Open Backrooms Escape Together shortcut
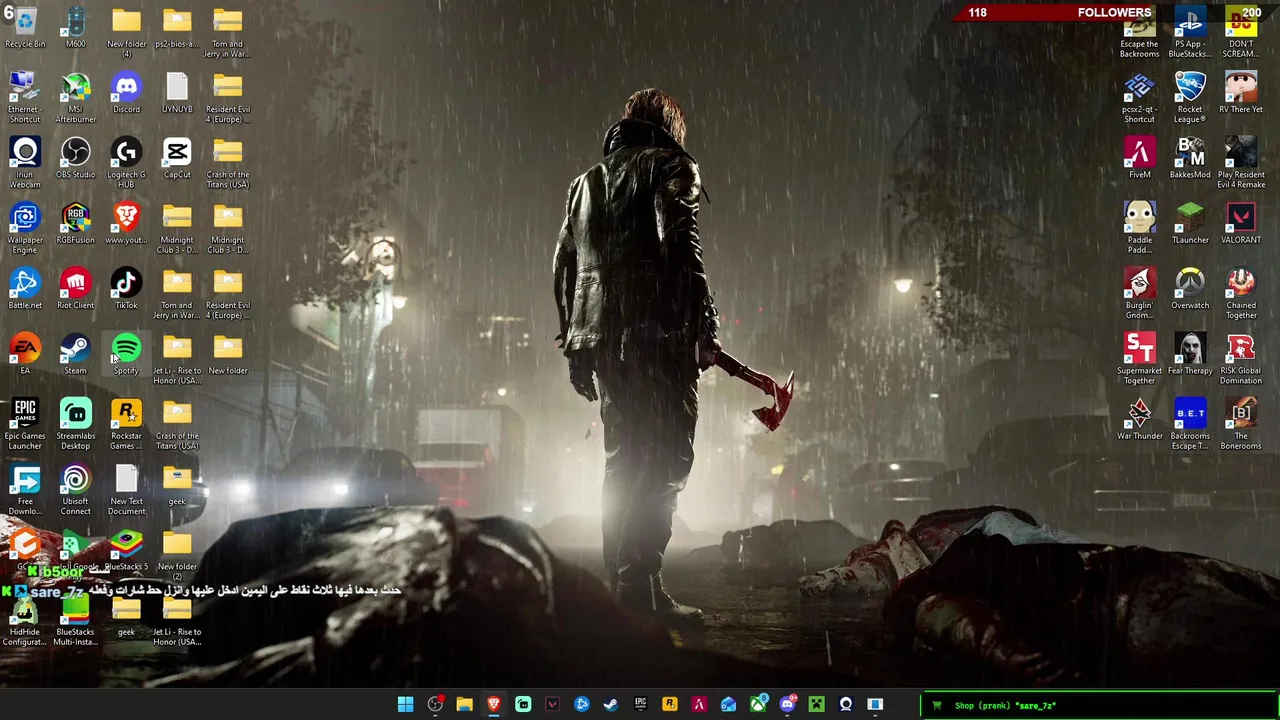This screenshot has height=720, width=1280. tap(1190, 424)
